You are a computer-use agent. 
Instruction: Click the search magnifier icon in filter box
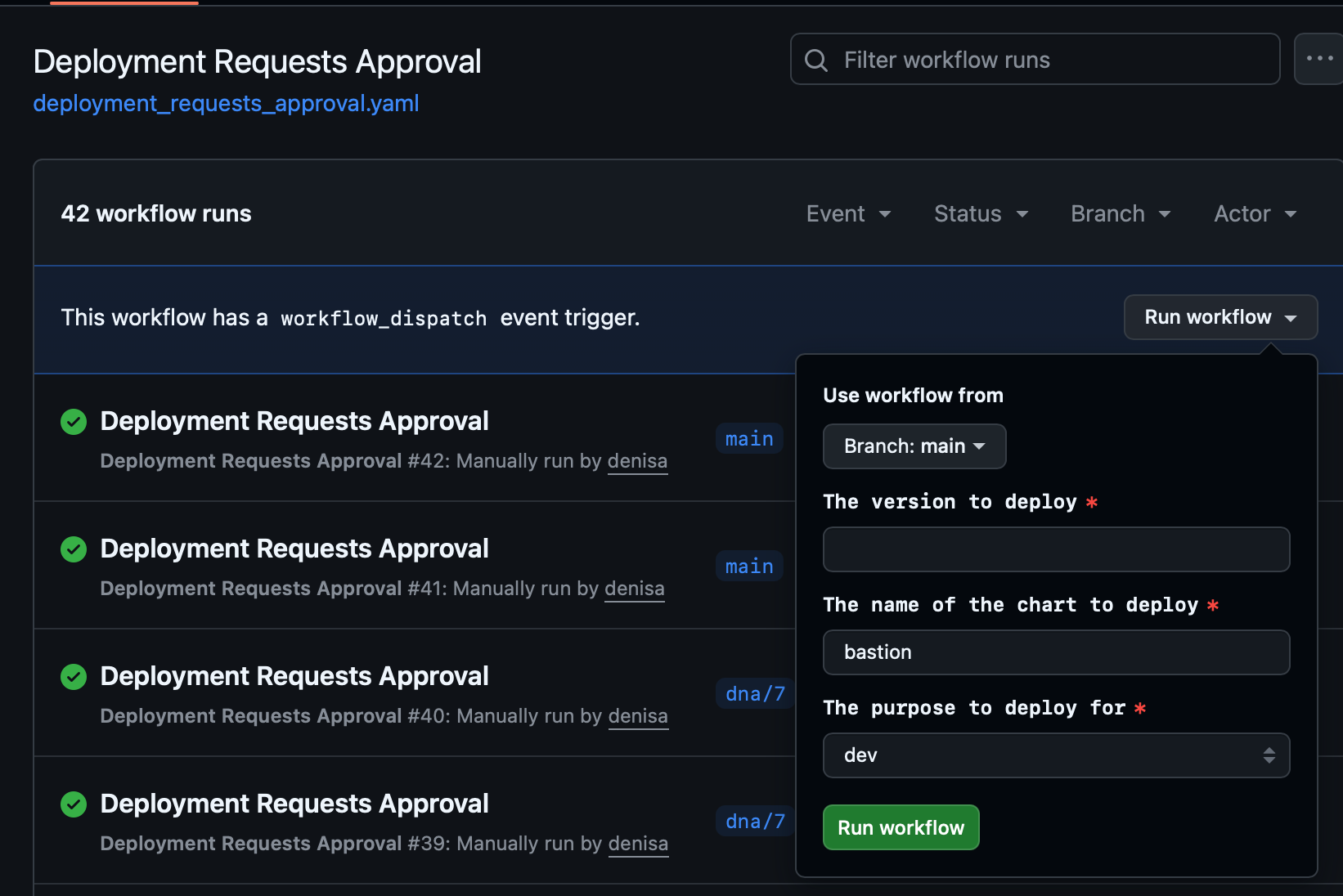click(x=816, y=60)
